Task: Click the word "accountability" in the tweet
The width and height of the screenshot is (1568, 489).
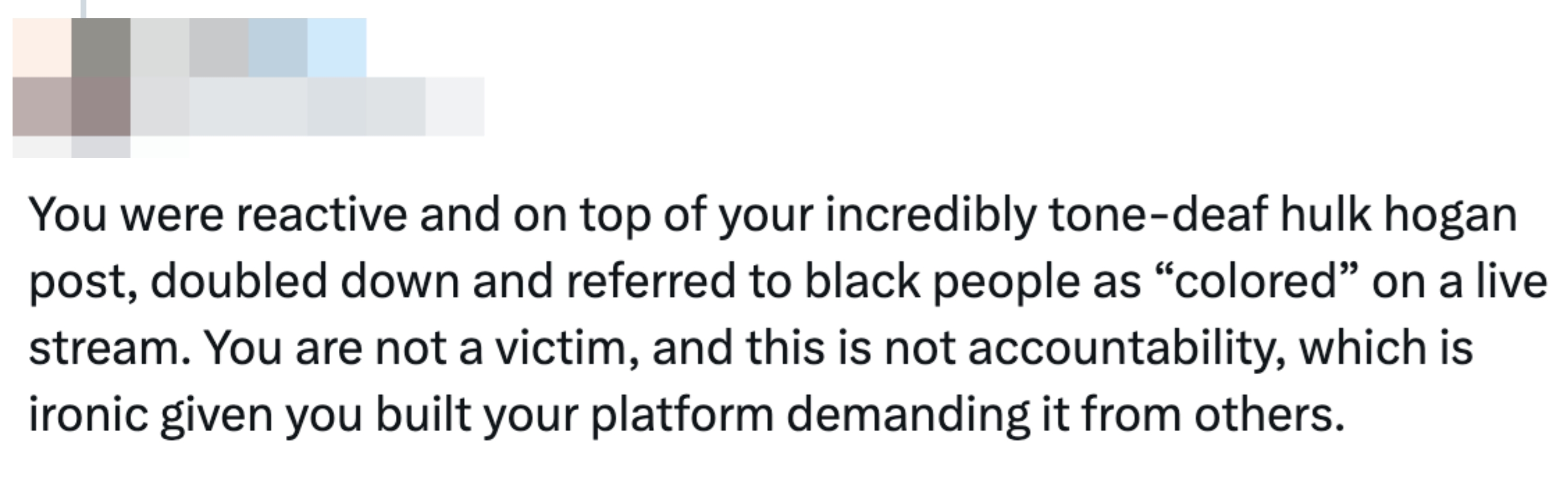Action: pyautogui.click(x=1127, y=348)
